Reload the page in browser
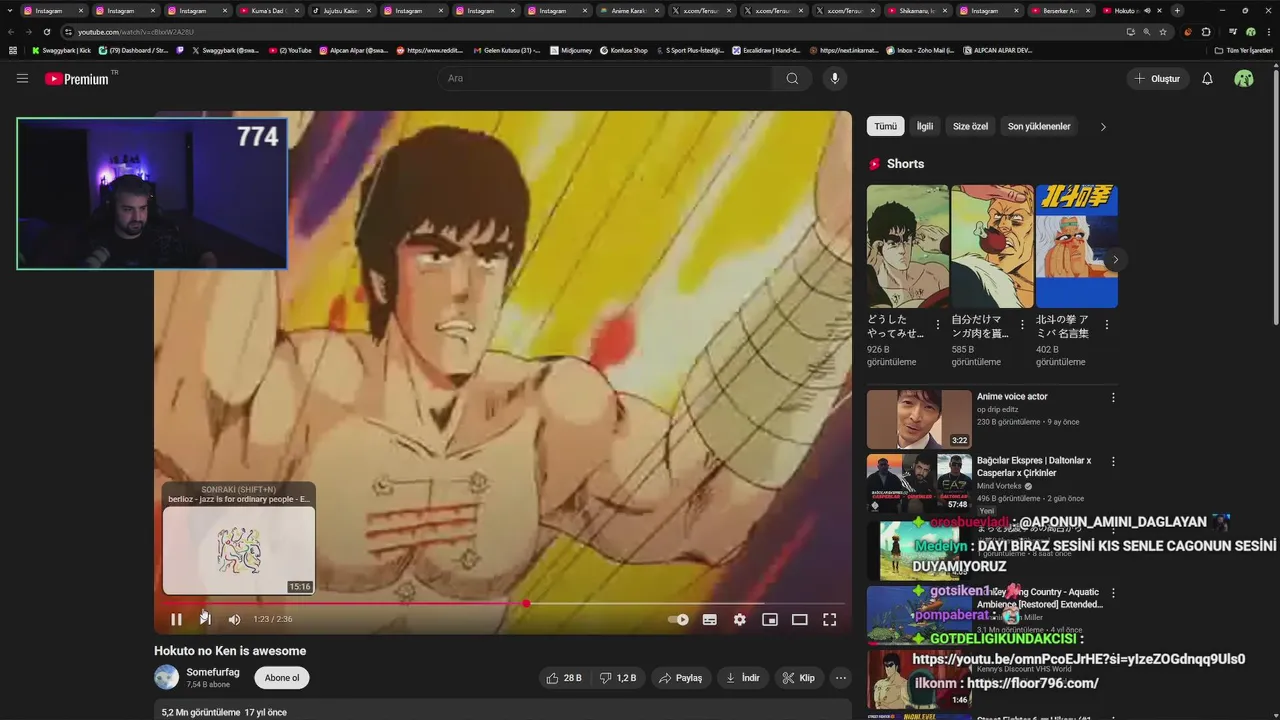This screenshot has height=720, width=1280. [x=46, y=32]
